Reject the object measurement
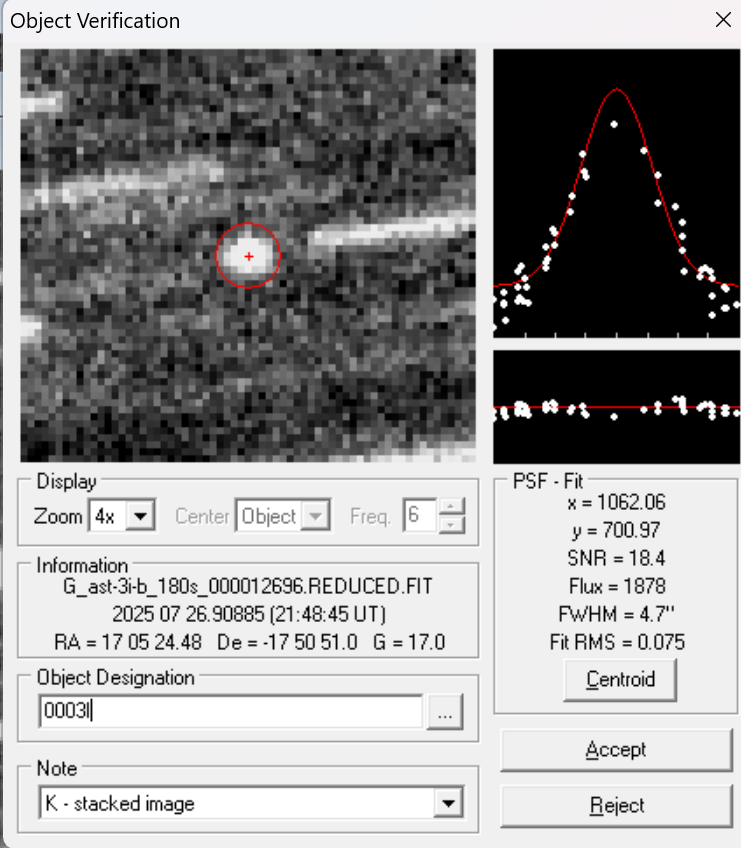The width and height of the screenshot is (741, 848). 616,805
